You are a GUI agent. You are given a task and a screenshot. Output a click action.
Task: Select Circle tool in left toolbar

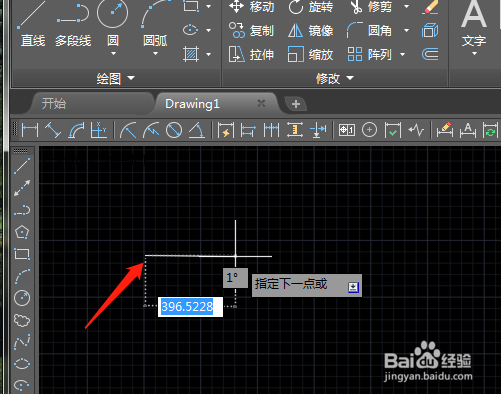[x=22, y=298]
